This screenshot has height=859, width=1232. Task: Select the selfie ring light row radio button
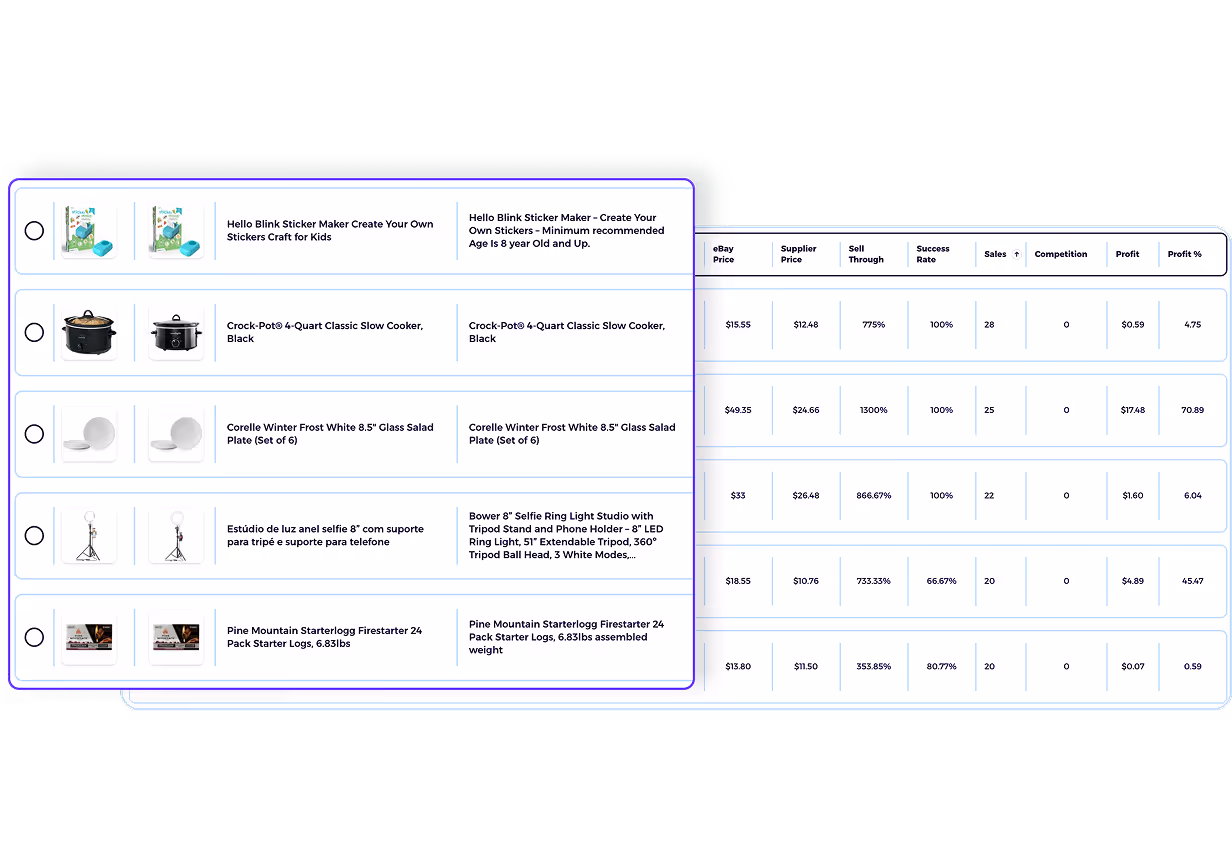coord(34,535)
